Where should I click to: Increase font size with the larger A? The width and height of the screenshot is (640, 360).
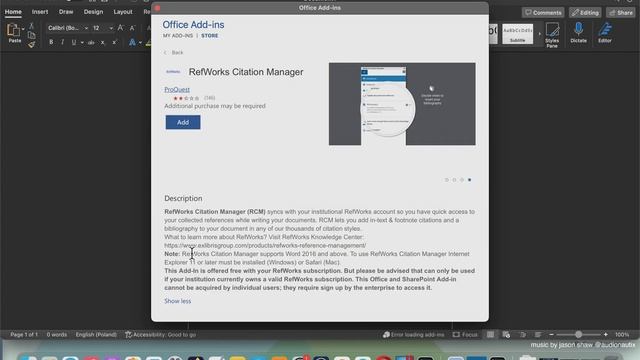click(120, 28)
